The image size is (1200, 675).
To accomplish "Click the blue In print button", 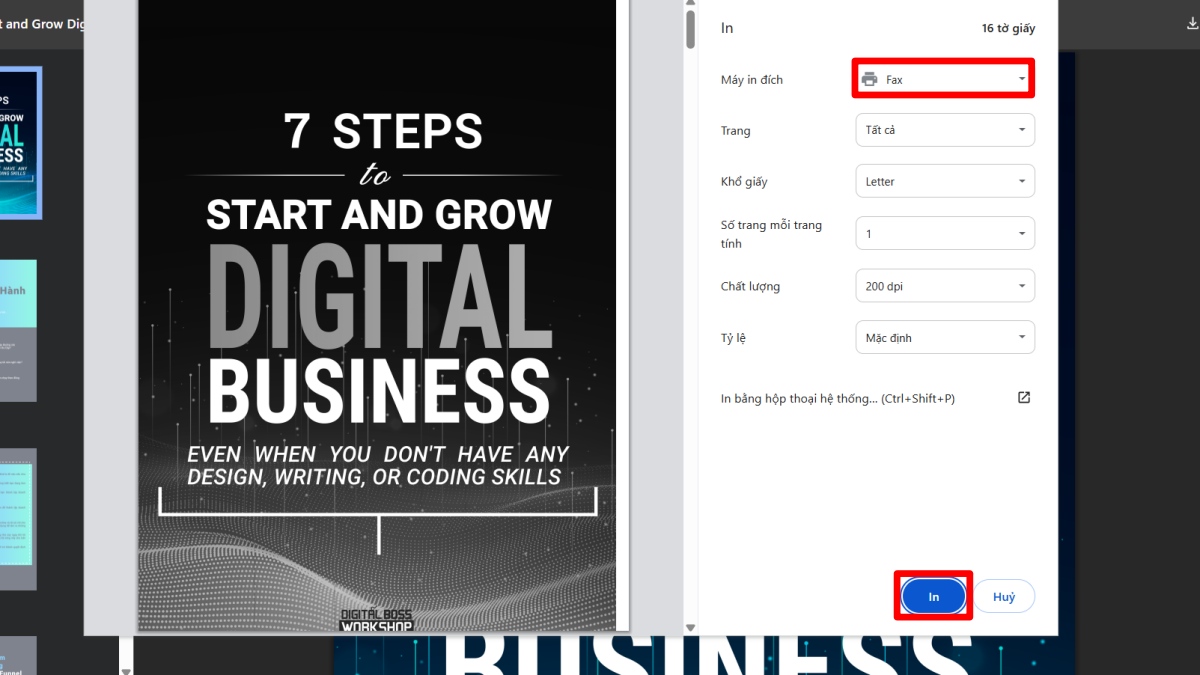I will (x=934, y=597).
